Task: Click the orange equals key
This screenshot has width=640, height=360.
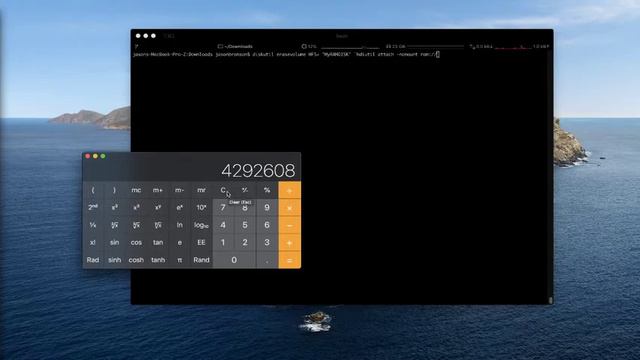Action: 289,260
